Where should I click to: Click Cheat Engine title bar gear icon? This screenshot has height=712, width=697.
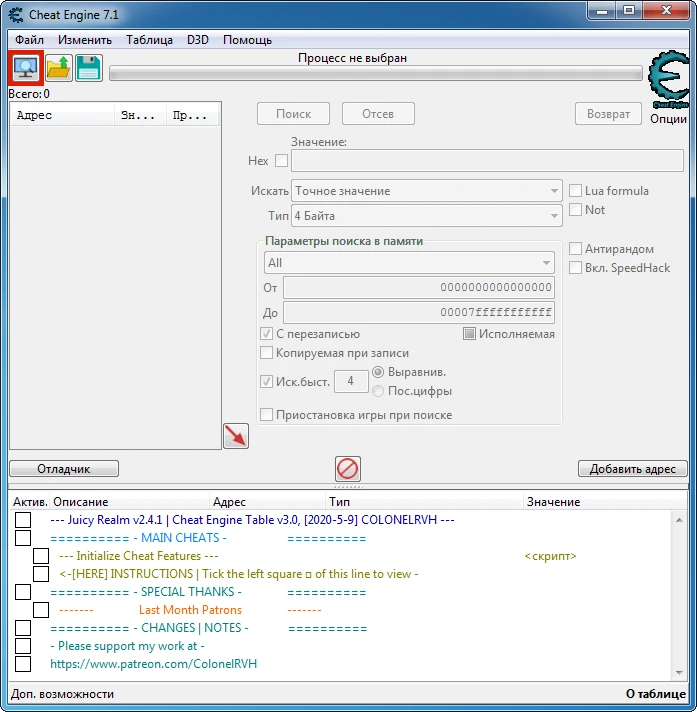click(x=16, y=15)
